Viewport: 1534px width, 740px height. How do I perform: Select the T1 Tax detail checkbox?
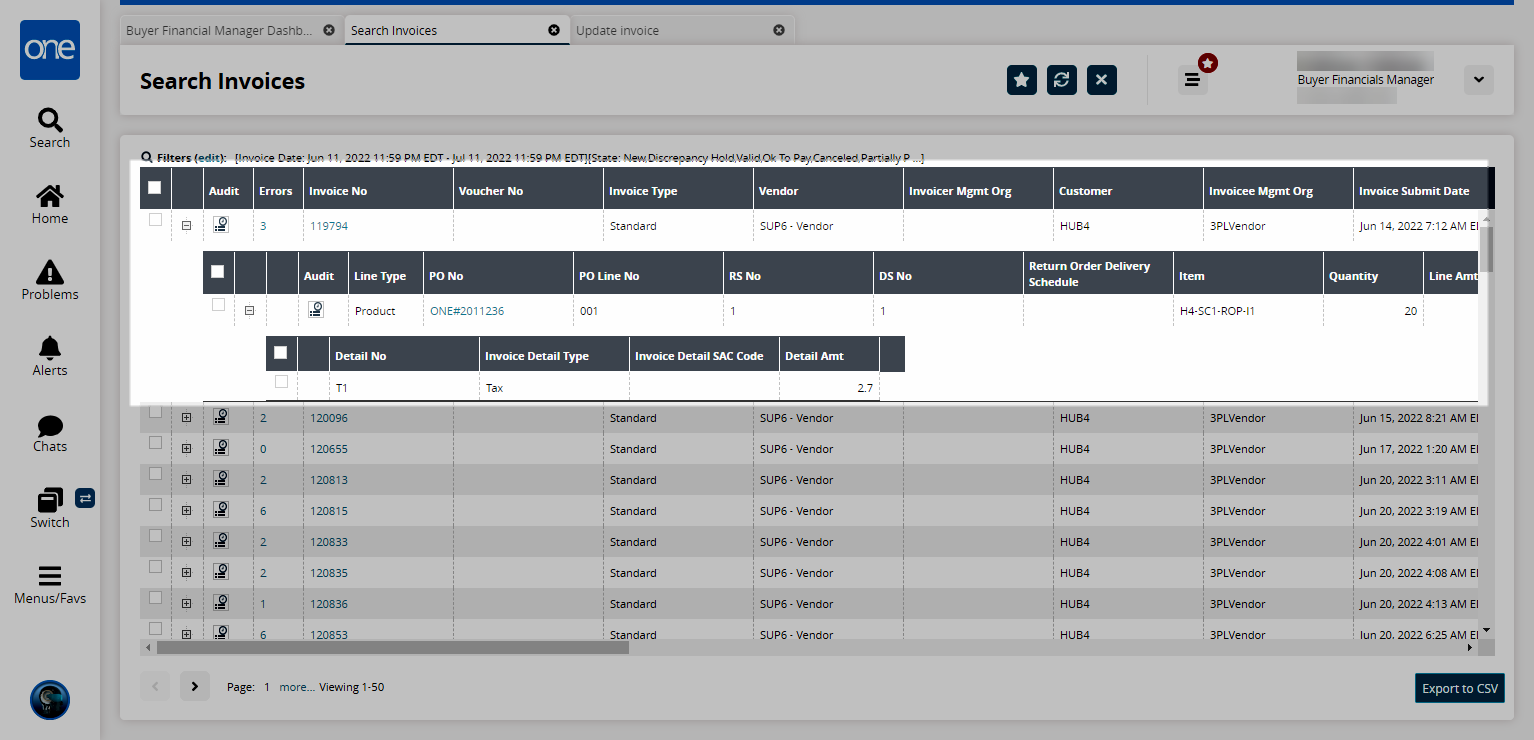pos(281,381)
